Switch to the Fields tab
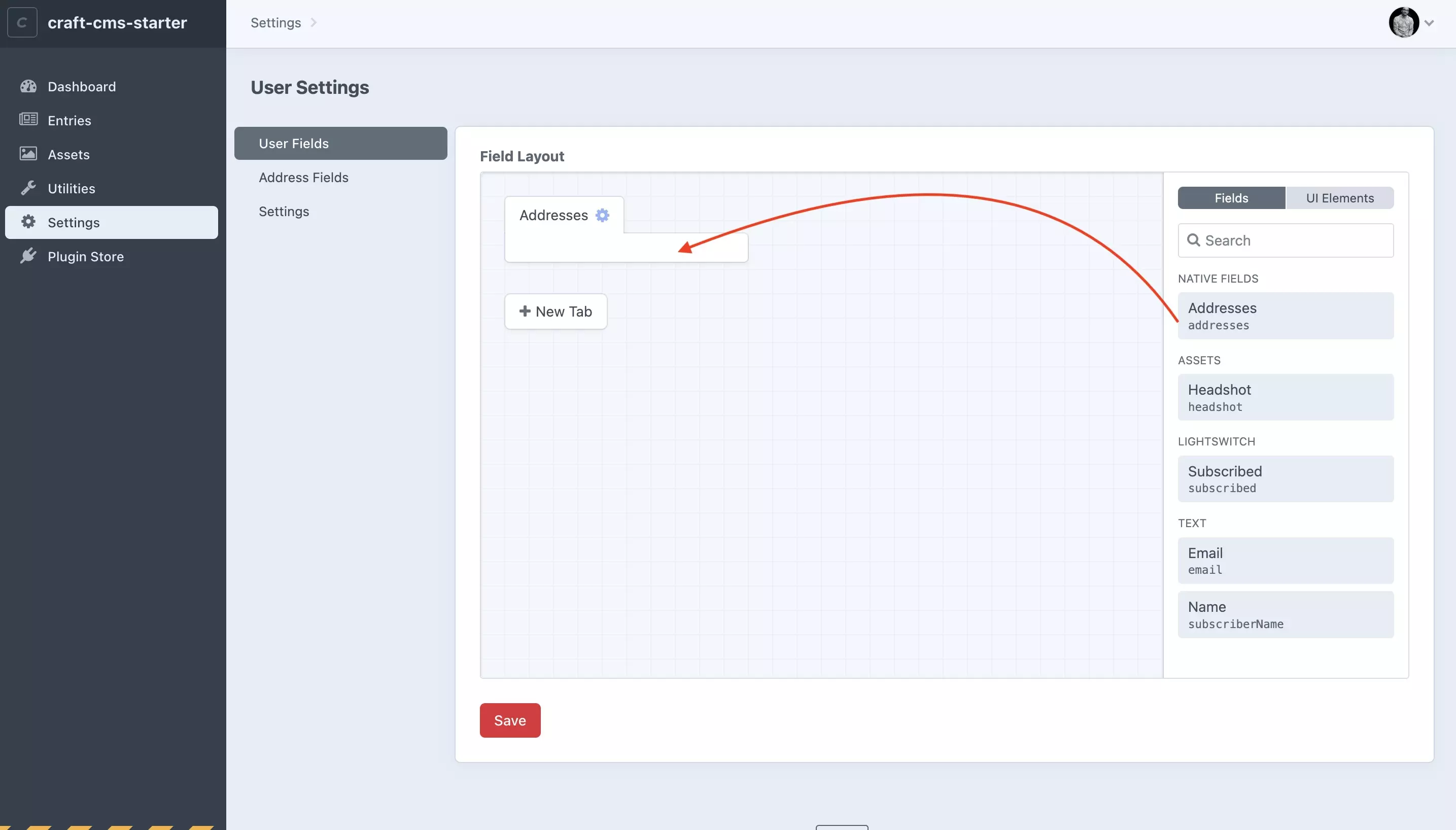Screen dimensions: 1456x830 pyautogui.click(x=1231, y=198)
